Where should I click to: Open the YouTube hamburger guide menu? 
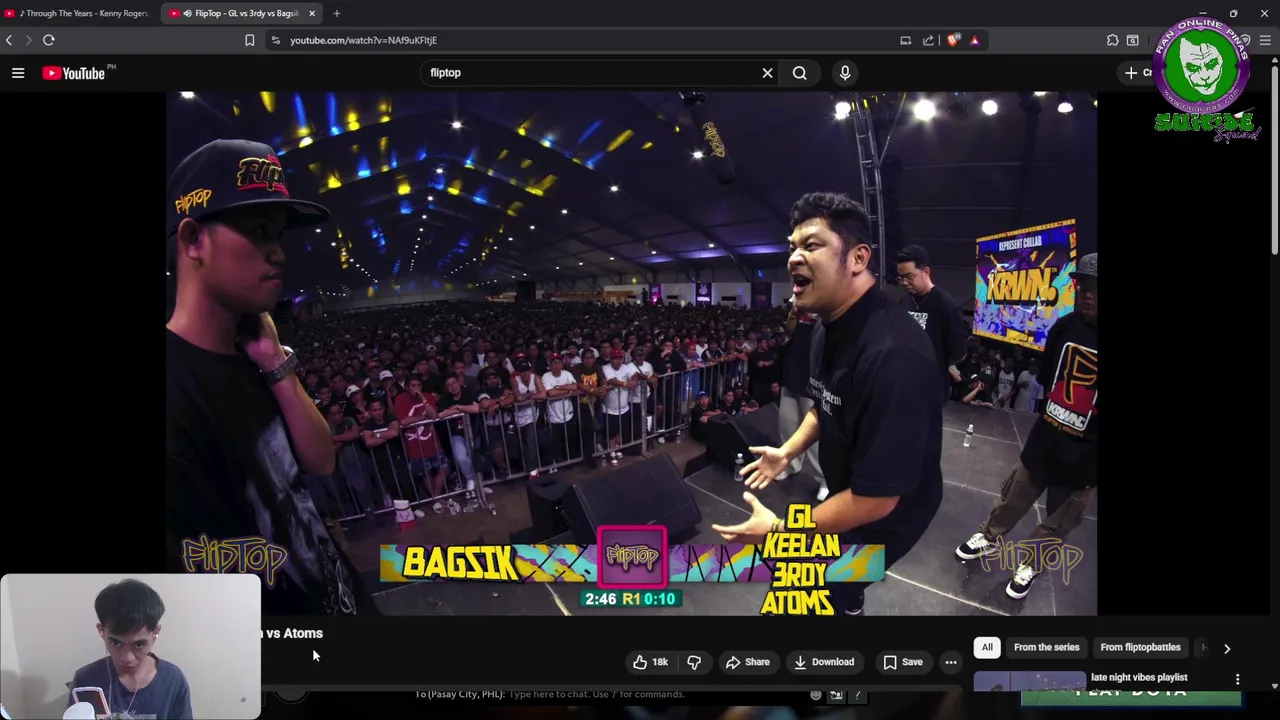pos(18,73)
